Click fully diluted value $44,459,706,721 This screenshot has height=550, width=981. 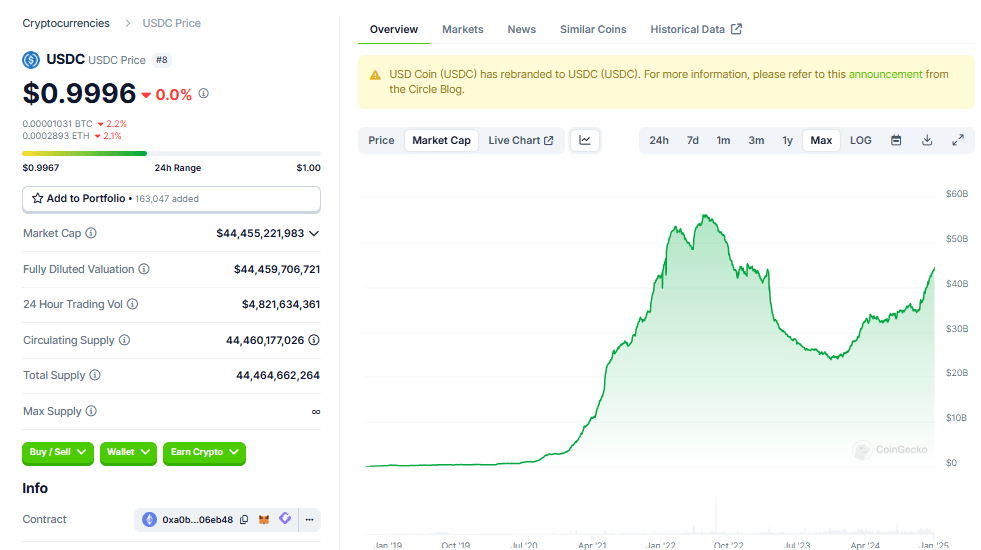click(x=277, y=269)
